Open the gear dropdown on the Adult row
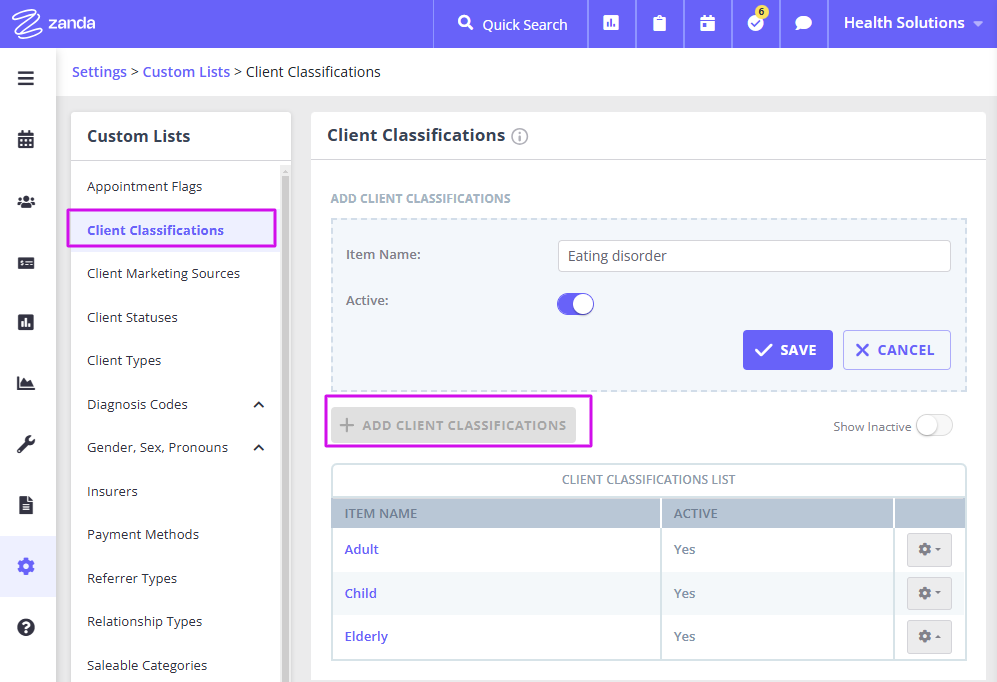The height and width of the screenshot is (682, 997). coord(929,549)
